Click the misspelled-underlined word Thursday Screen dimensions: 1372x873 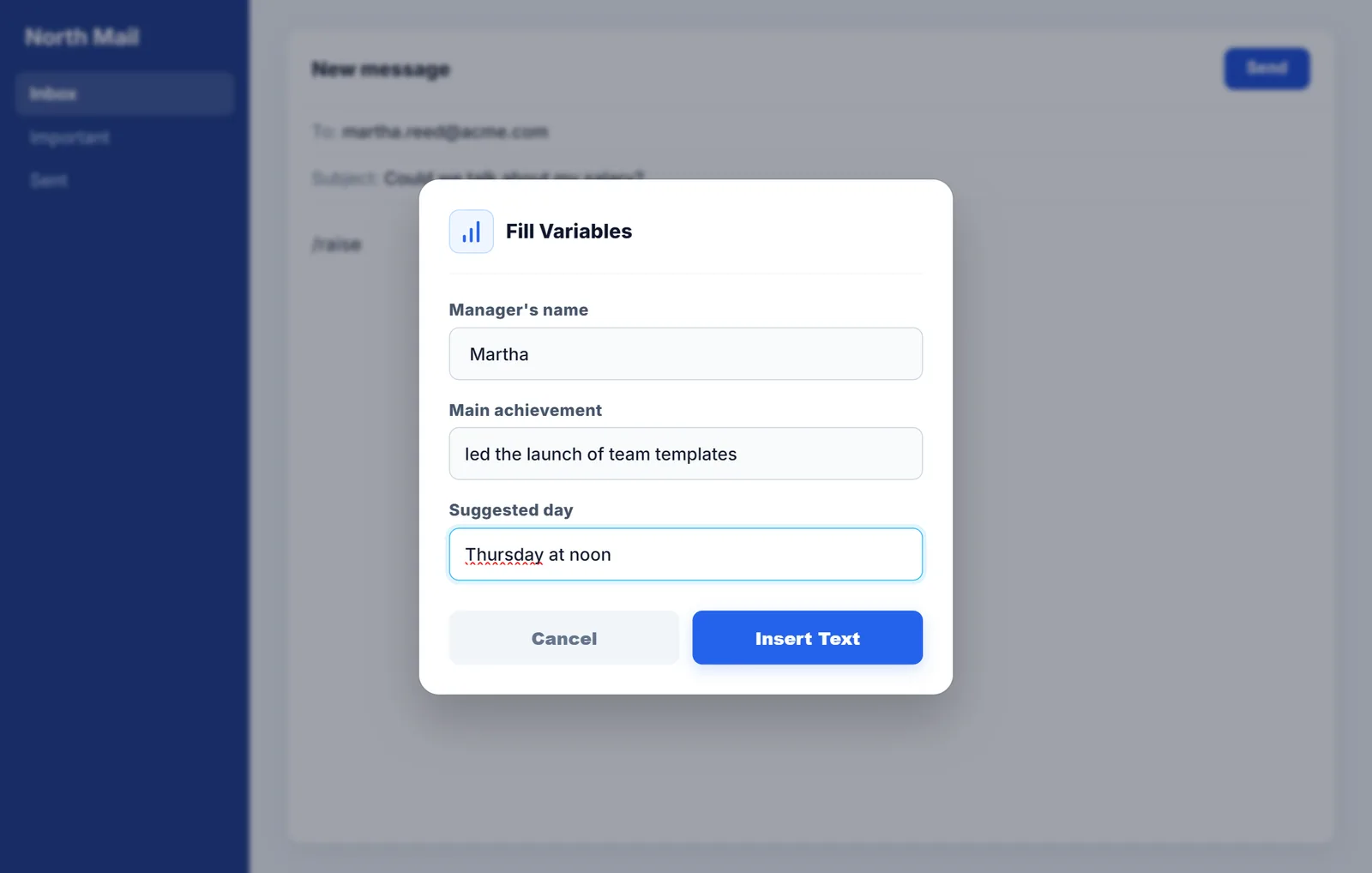click(504, 555)
